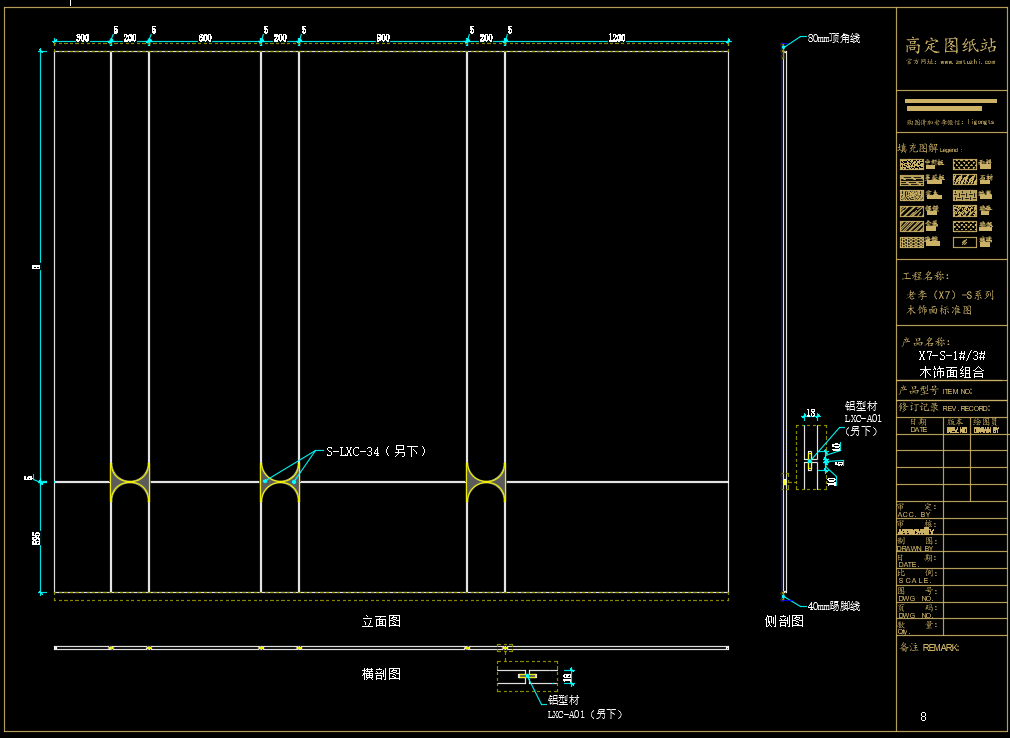Click the X7-S-1#/3# product name
Image resolution: width=1010 pixels, height=738 pixels.
[952, 356]
